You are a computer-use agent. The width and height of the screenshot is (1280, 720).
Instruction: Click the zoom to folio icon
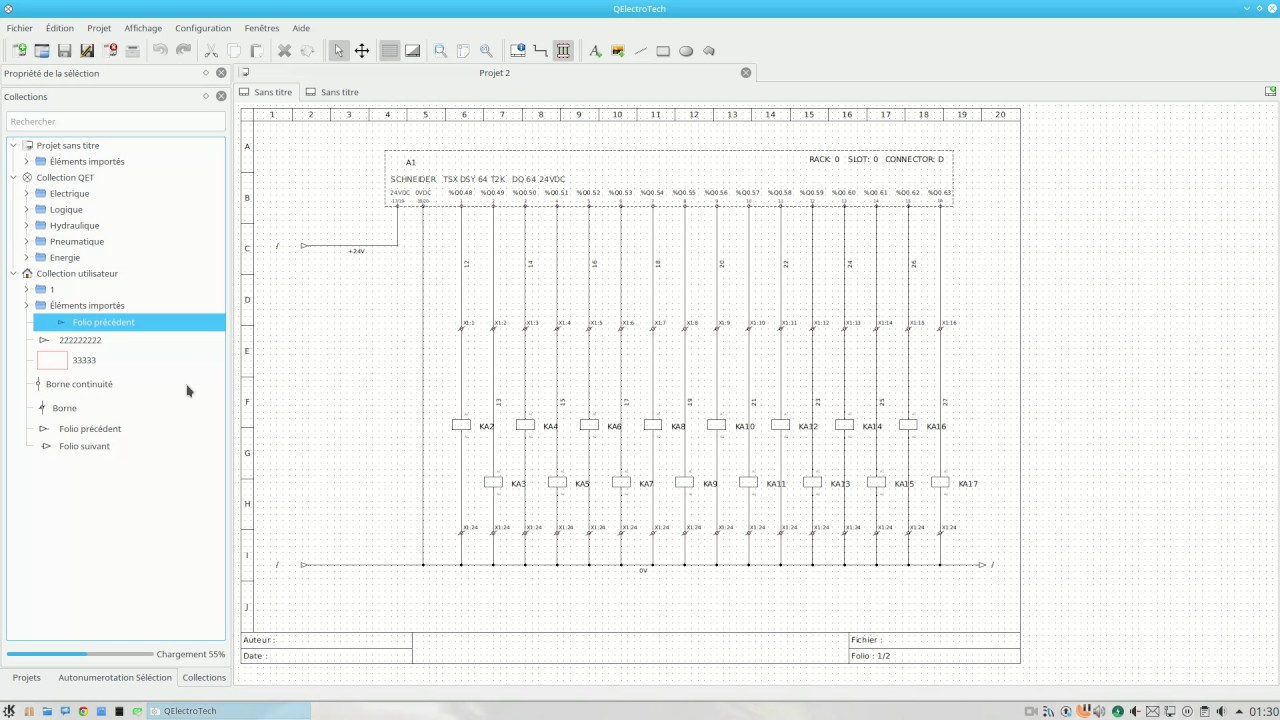pos(463,51)
